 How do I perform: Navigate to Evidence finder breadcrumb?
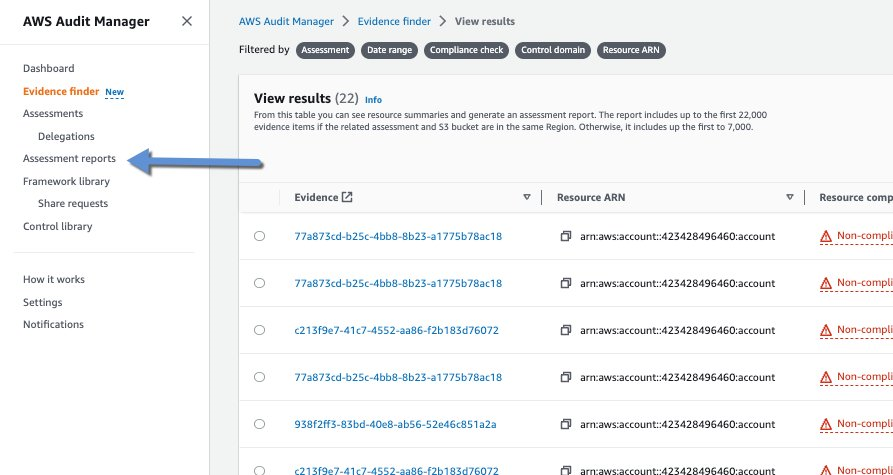(x=394, y=21)
